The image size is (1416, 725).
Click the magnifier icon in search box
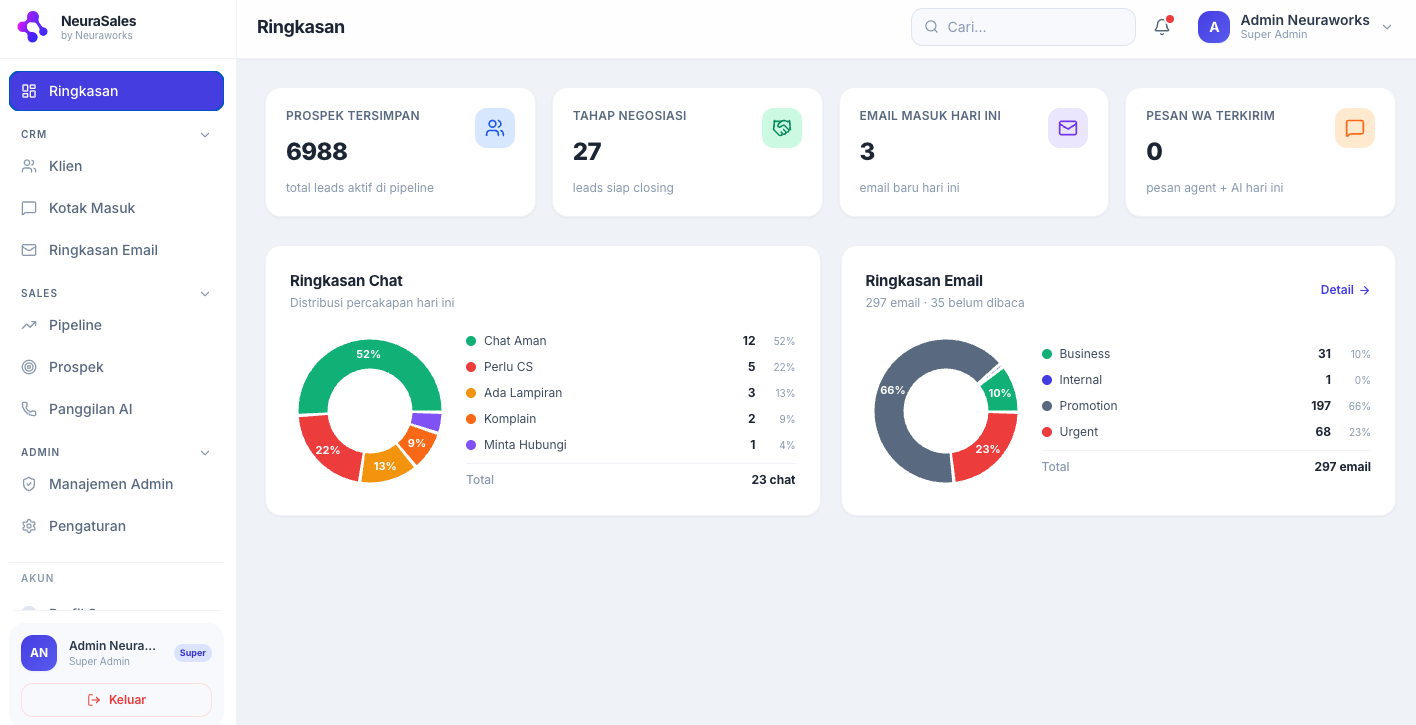click(932, 27)
